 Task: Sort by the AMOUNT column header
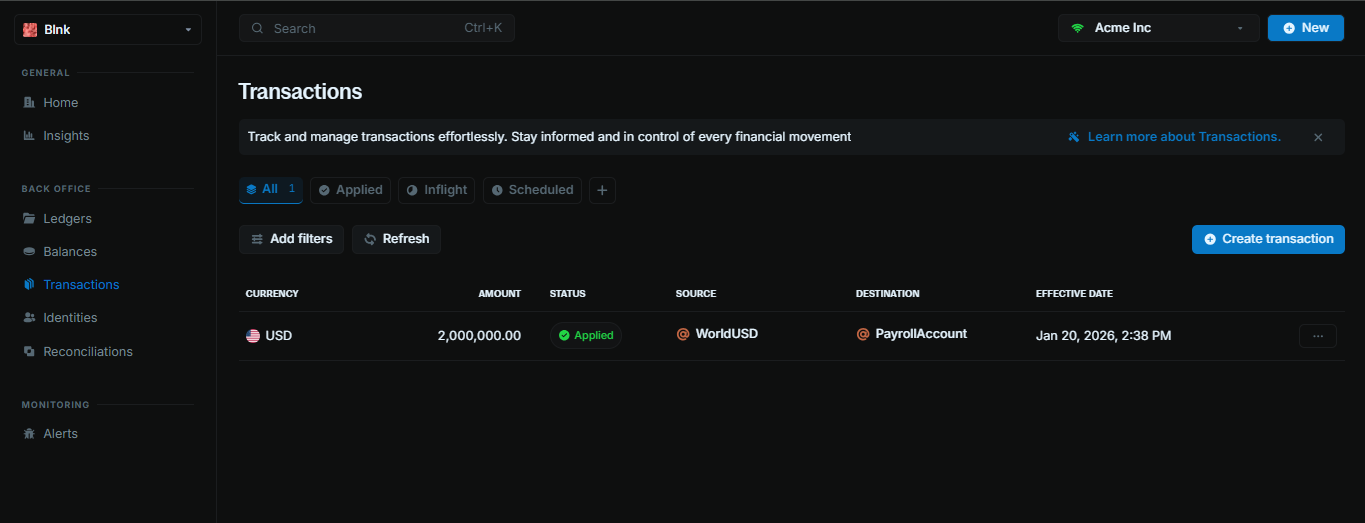click(x=499, y=294)
